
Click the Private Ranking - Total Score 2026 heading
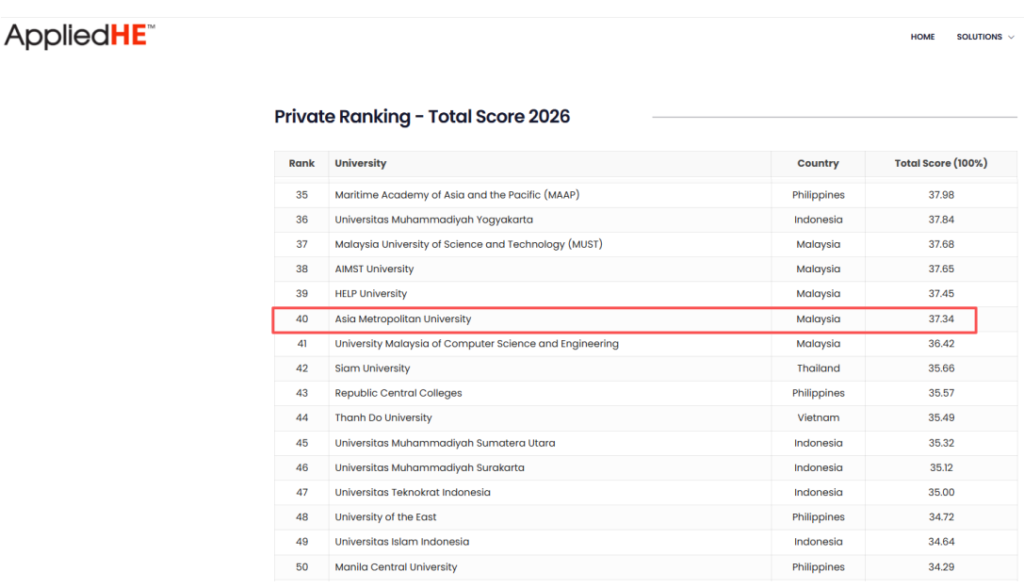click(x=422, y=117)
